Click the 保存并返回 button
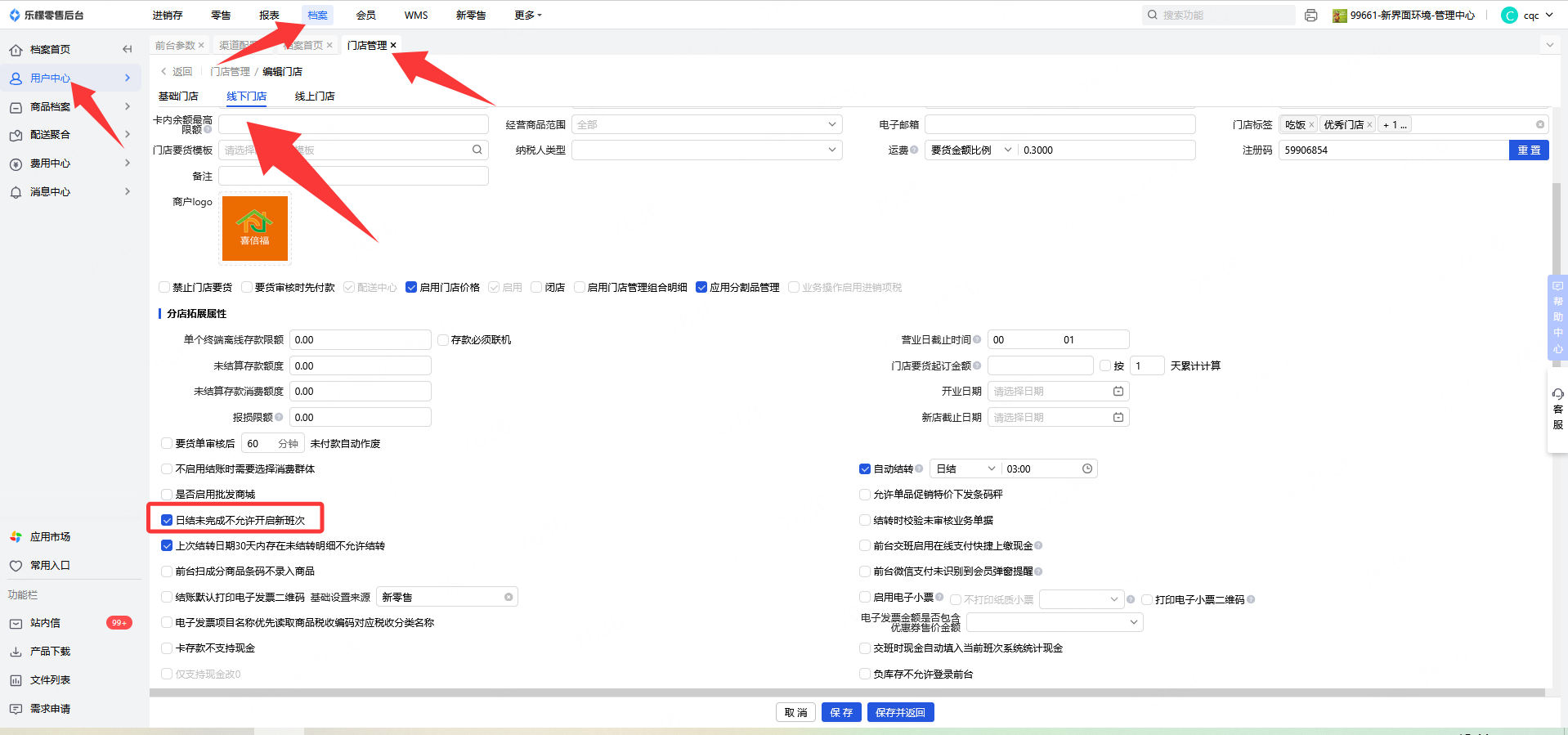This screenshot has height=735, width=1568. pos(900,713)
